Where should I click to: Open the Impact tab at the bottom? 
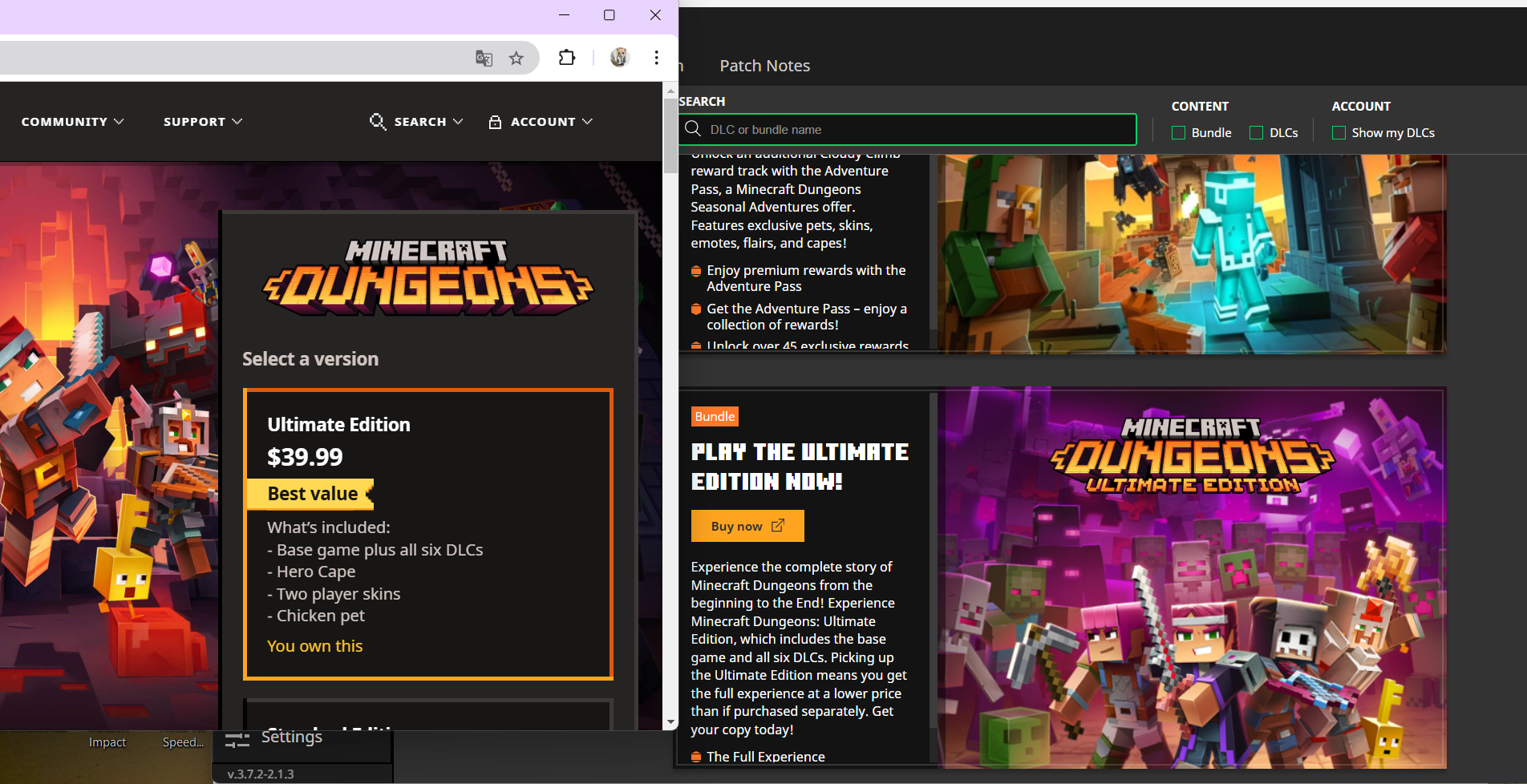point(107,742)
